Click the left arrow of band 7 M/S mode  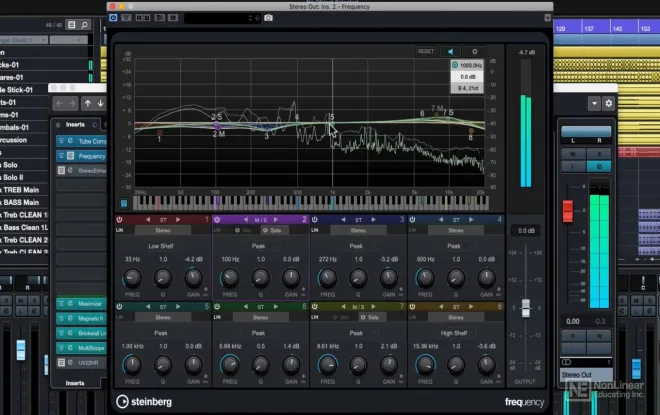tap(343, 307)
